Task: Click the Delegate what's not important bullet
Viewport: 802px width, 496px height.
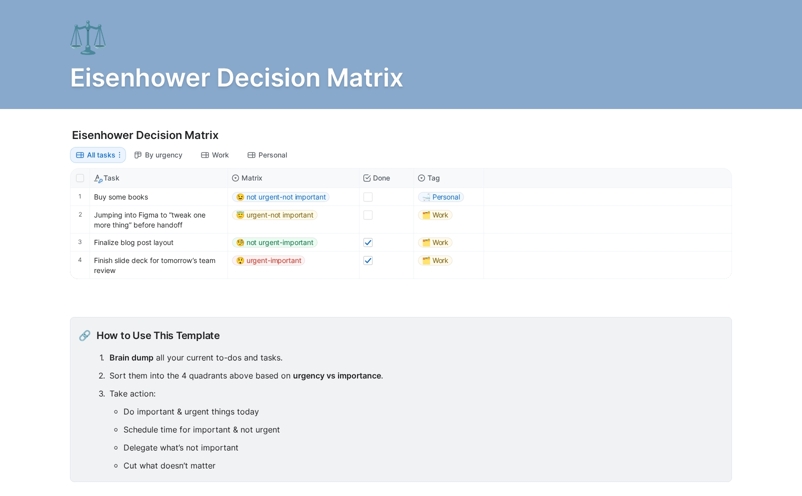Action: click(181, 447)
